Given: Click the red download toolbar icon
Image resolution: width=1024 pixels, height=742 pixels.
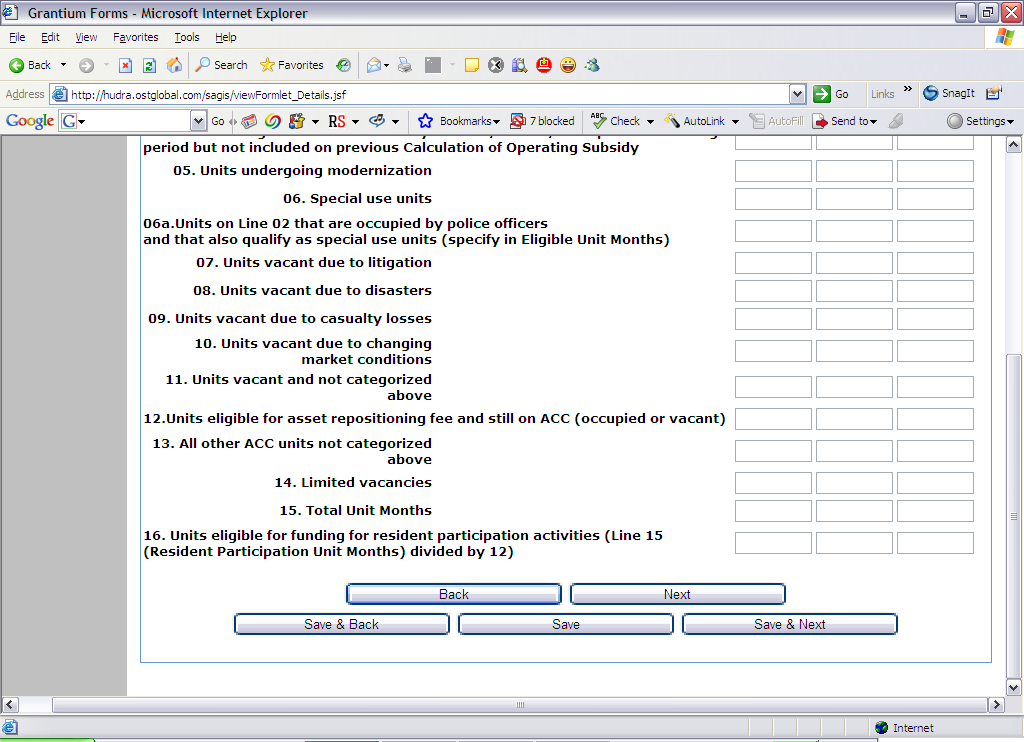Looking at the screenshot, I should (x=544, y=65).
